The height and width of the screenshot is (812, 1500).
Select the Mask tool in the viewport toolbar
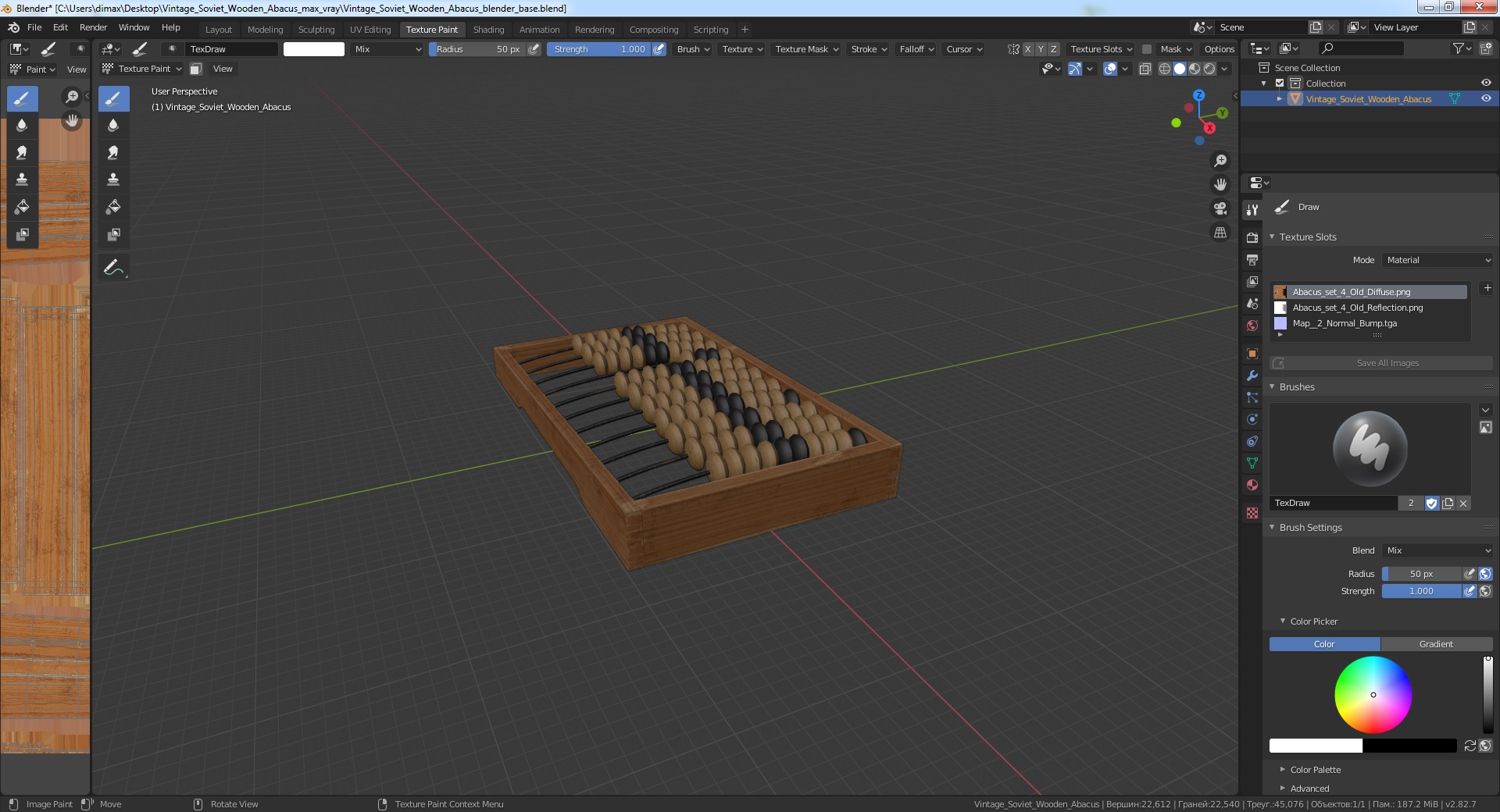pos(113,234)
